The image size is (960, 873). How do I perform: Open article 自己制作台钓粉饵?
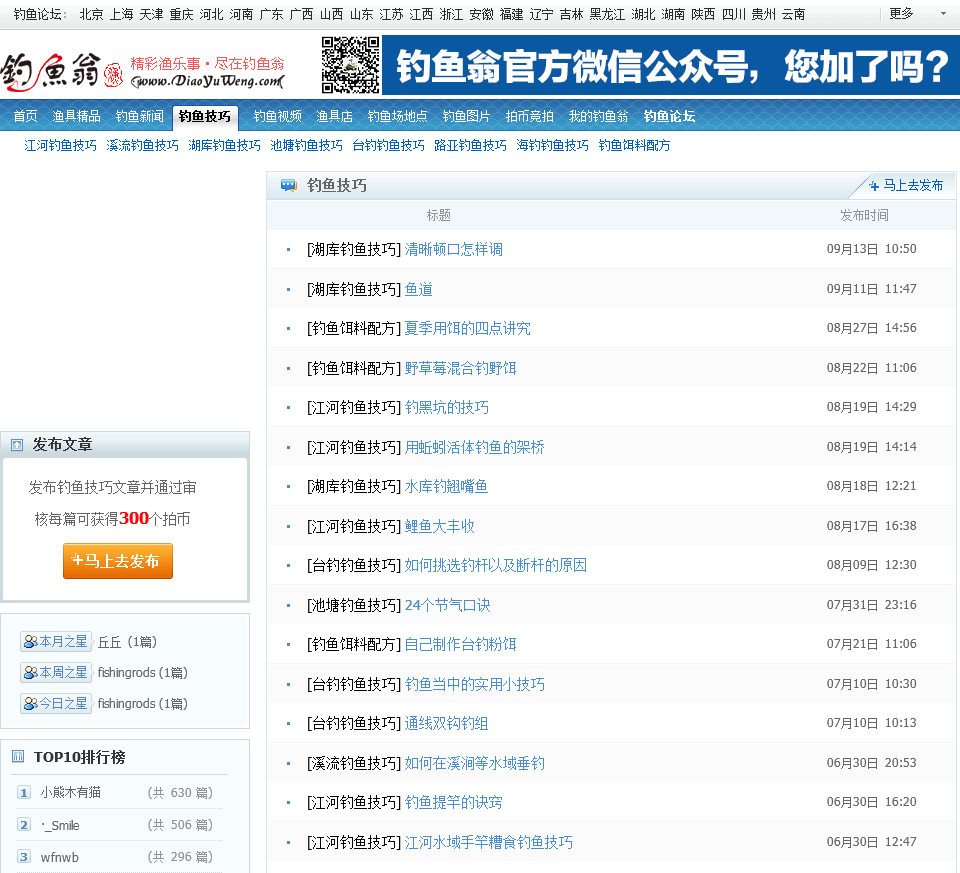point(460,644)
